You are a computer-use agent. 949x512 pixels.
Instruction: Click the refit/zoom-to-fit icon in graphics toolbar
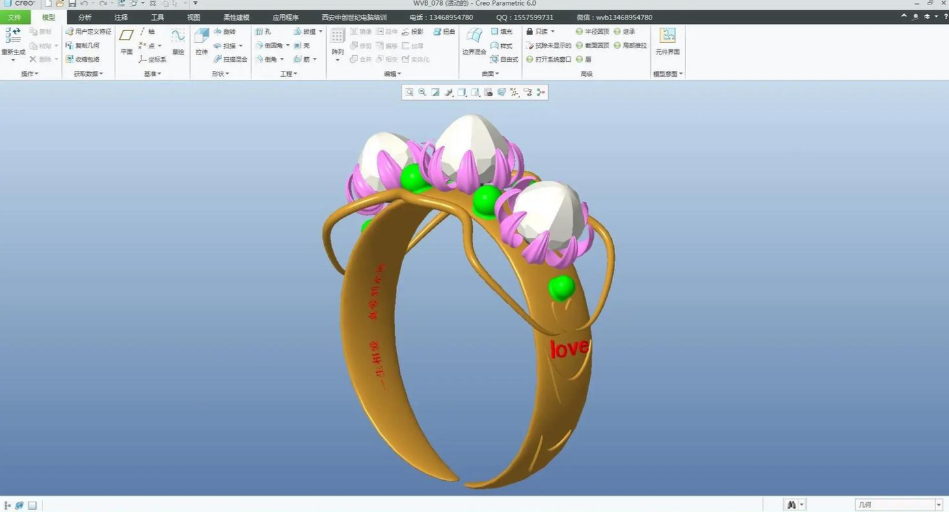tap(409, 92)
